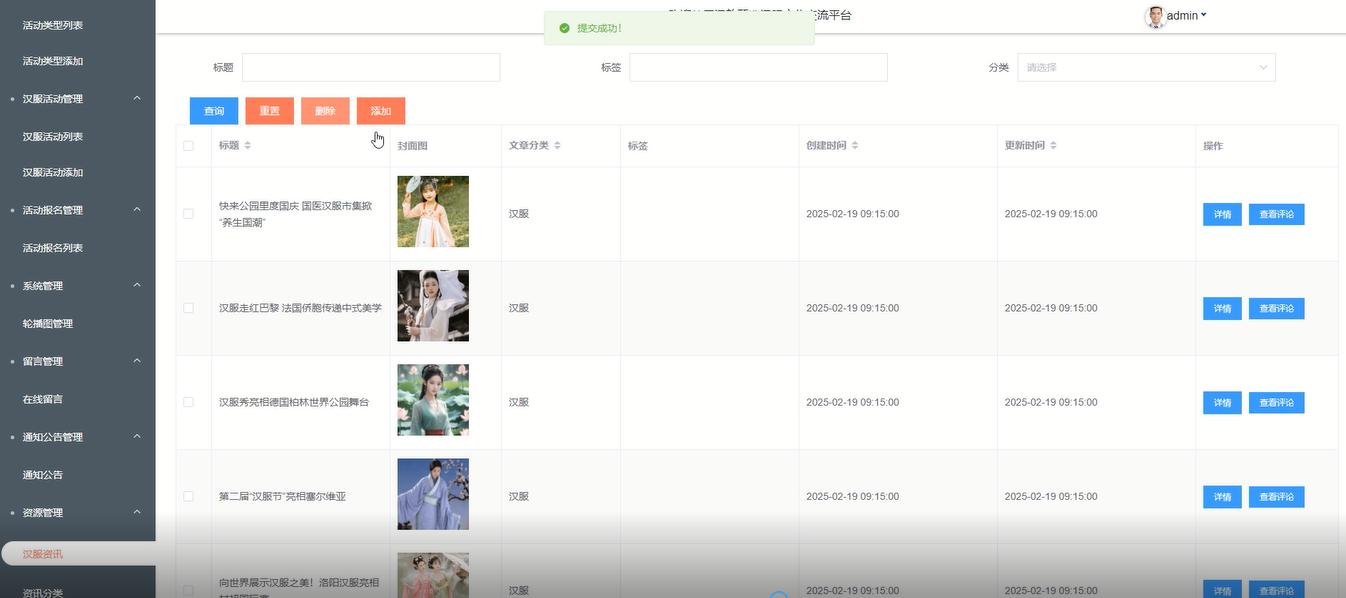Collapse the 系统管理 sidebar group
The width and height of the screenshot is (1346, 598).
pyautogui.click(x=77, y=286)
